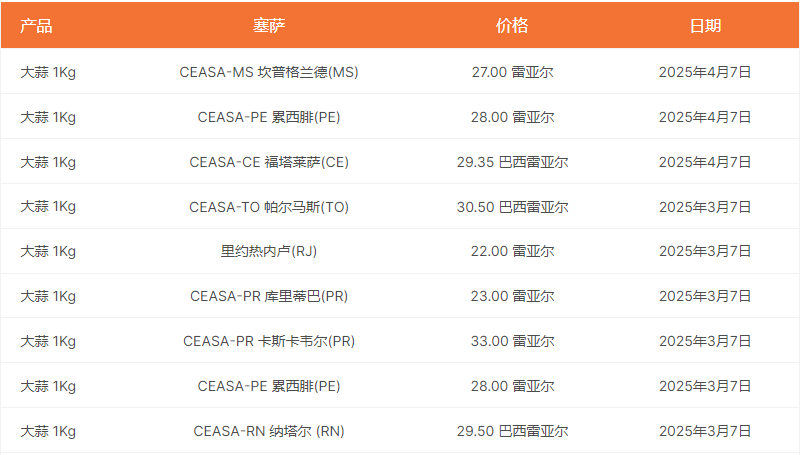
Task: Click the 产品 column header
Action: tap(36, 26)
